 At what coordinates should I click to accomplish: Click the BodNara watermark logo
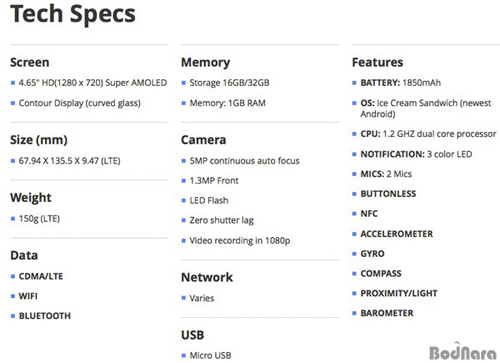463,352
